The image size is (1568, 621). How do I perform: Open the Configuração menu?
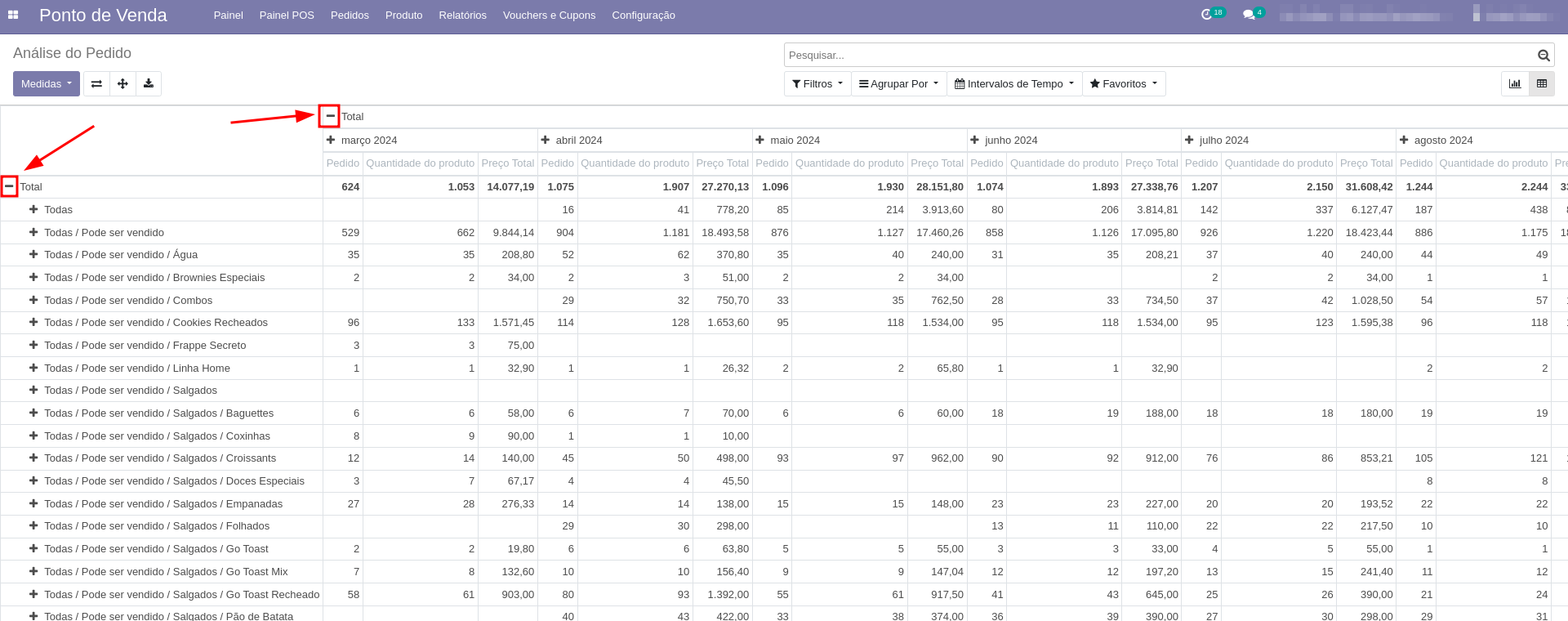click(x=644, y=16)
